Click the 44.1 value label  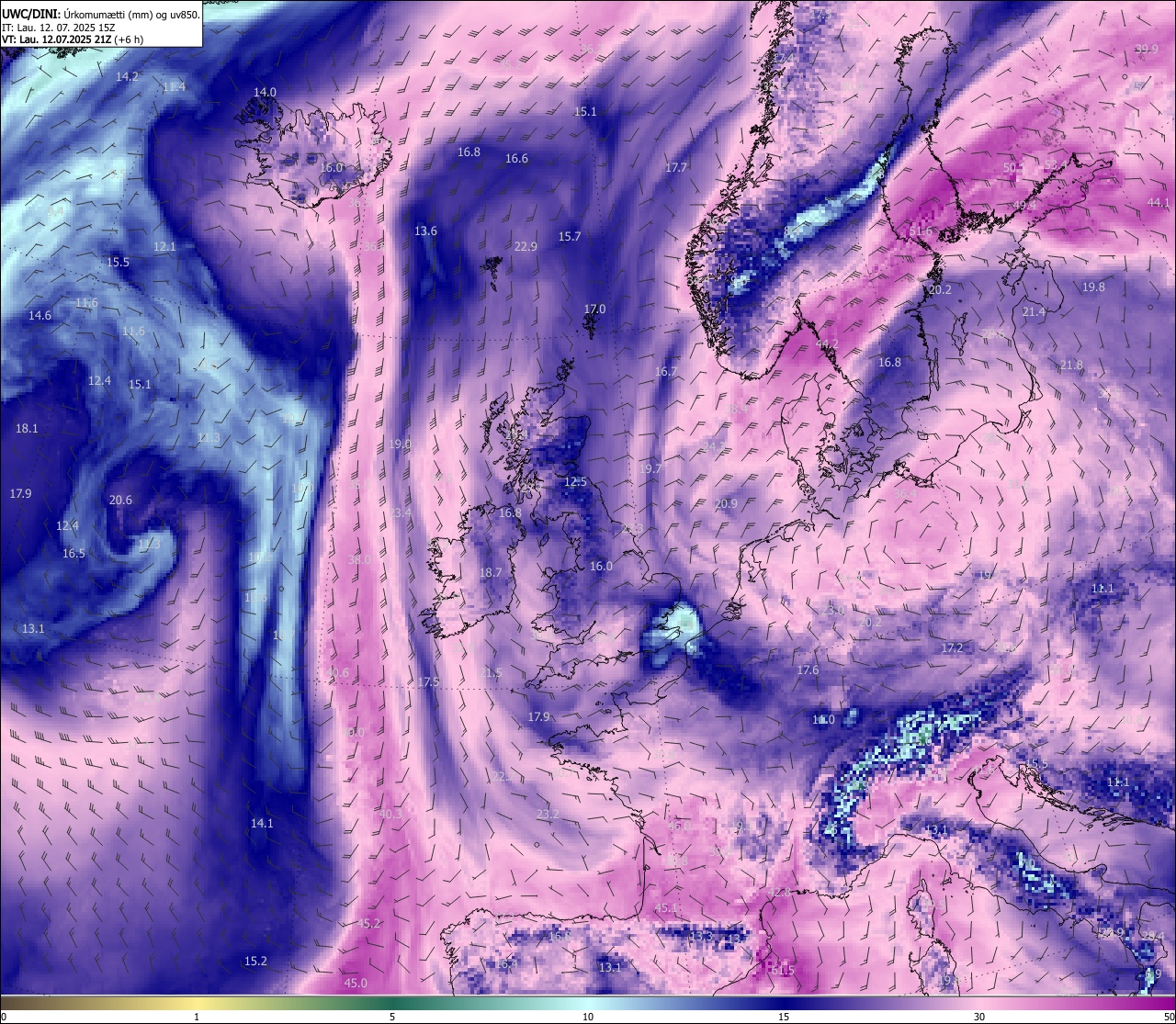(1159, 202)
